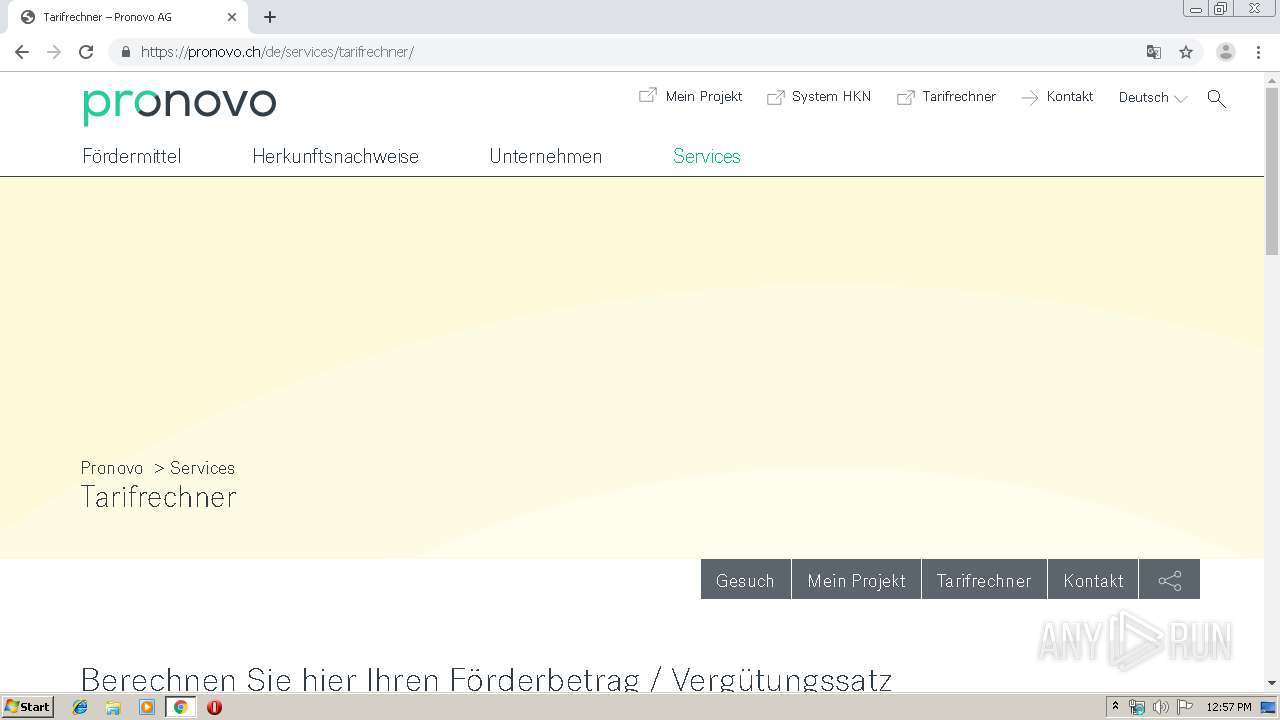Open media player taskbar icon
This screenshot has height=720, width=1280.
point(147,707)
